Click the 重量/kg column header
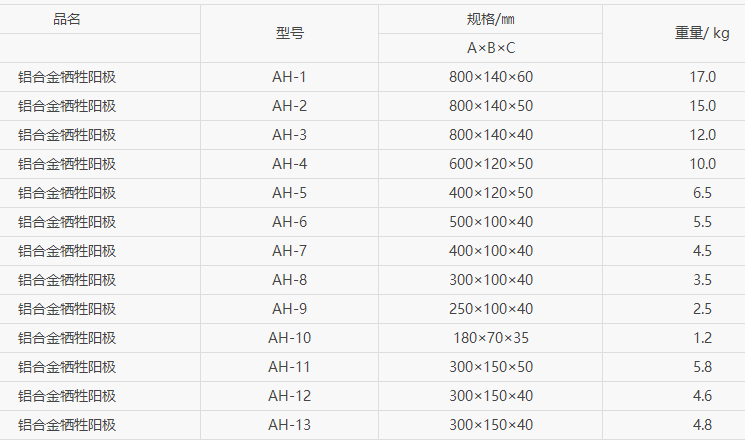This screenshot has width=745, height=440. (x=703, y=33)
